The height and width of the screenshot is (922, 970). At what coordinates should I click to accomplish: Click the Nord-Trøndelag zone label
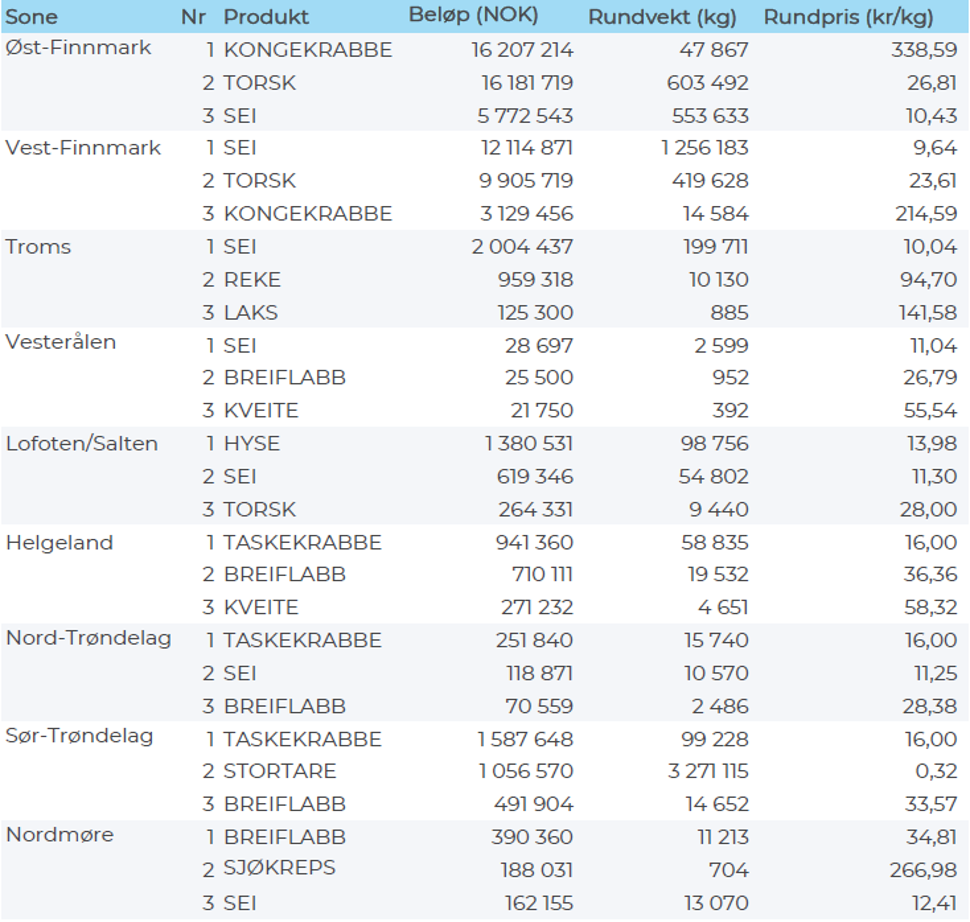pyautogui.click(x=88, y=639)
